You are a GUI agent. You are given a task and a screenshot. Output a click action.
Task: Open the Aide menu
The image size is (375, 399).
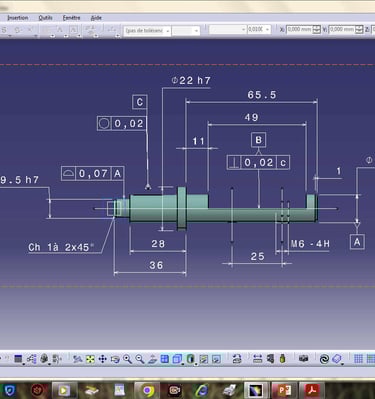click(96, 18)
